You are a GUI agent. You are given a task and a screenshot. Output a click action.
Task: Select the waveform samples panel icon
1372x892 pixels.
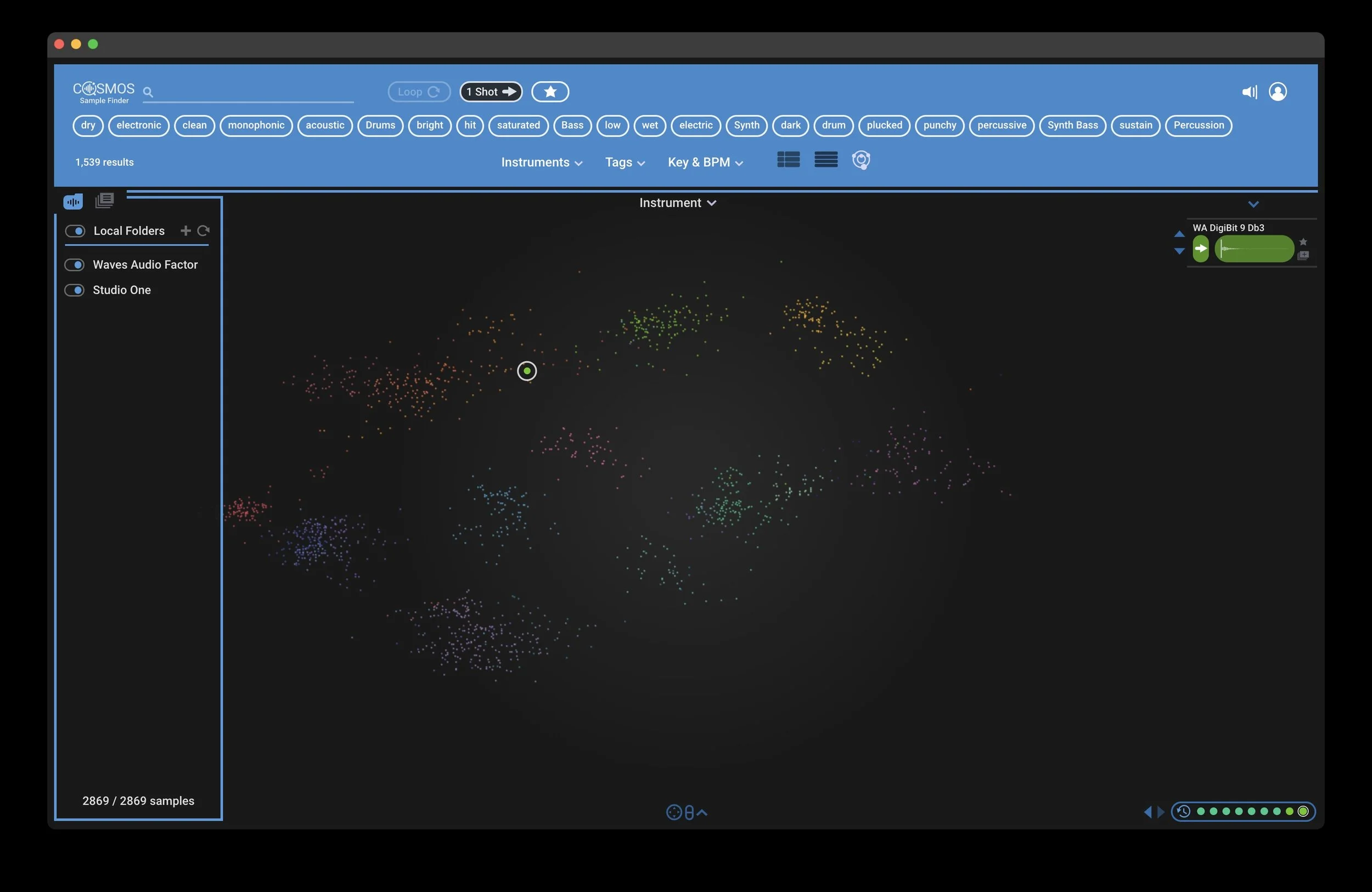coord(73,201)
